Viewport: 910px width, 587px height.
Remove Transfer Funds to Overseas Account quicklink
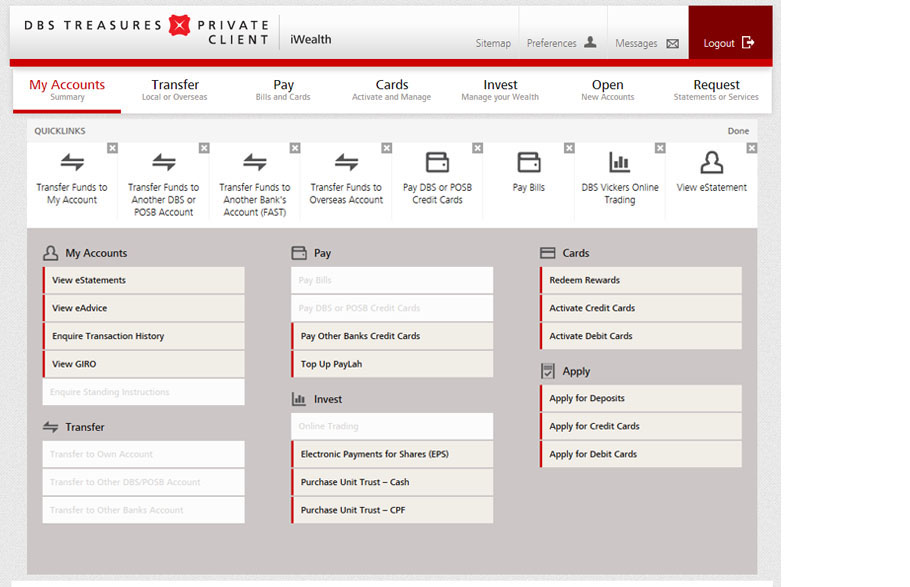tap(387, 148)
